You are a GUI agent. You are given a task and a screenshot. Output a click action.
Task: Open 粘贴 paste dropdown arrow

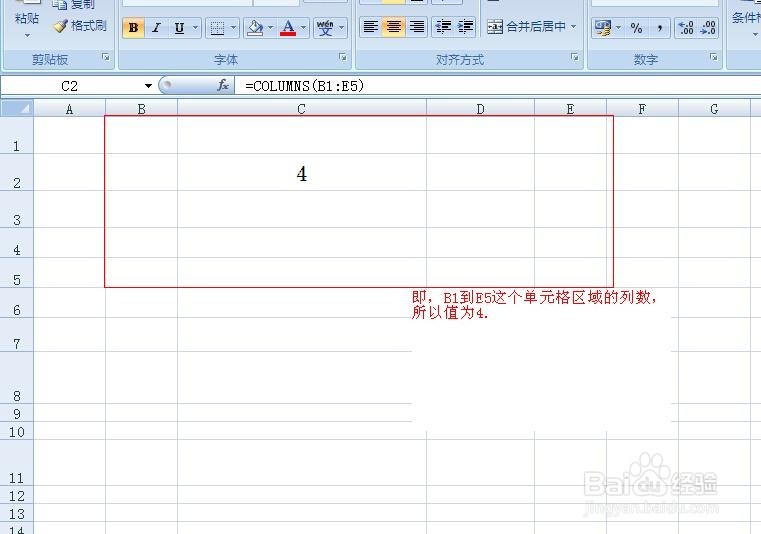[27, 35]
